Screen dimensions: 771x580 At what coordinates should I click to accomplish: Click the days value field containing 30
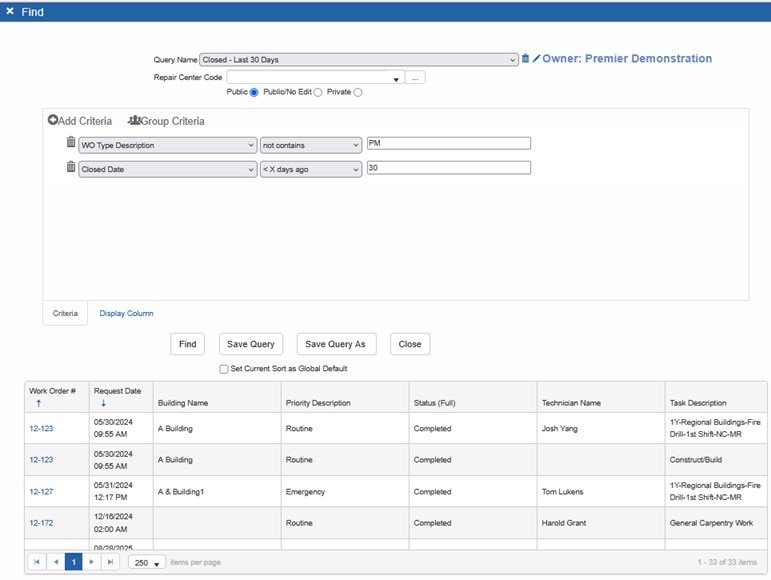click(448, 168)
